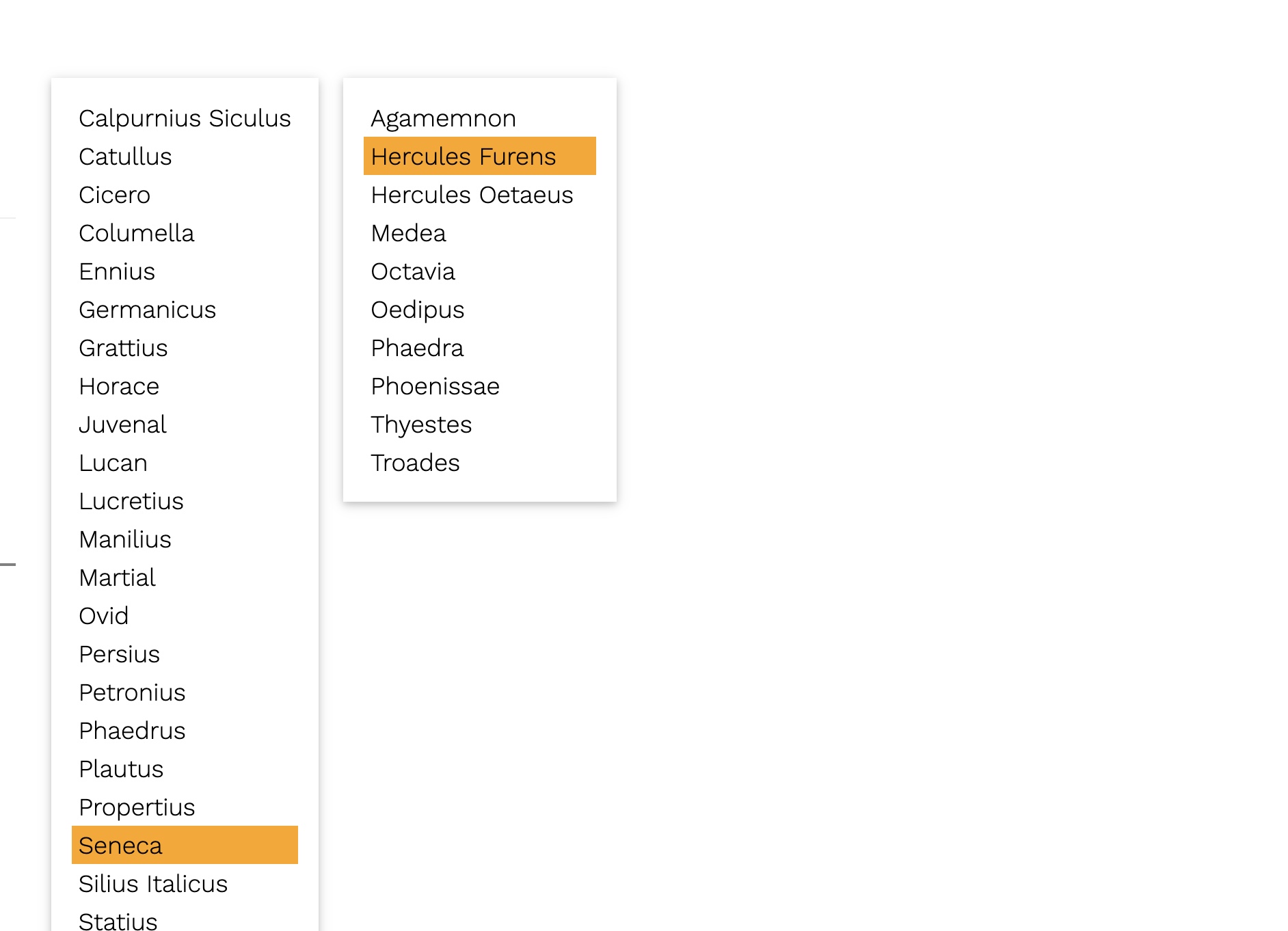
Task: Choose Phaedra in Seneca's works
Action: coord(417,348)
